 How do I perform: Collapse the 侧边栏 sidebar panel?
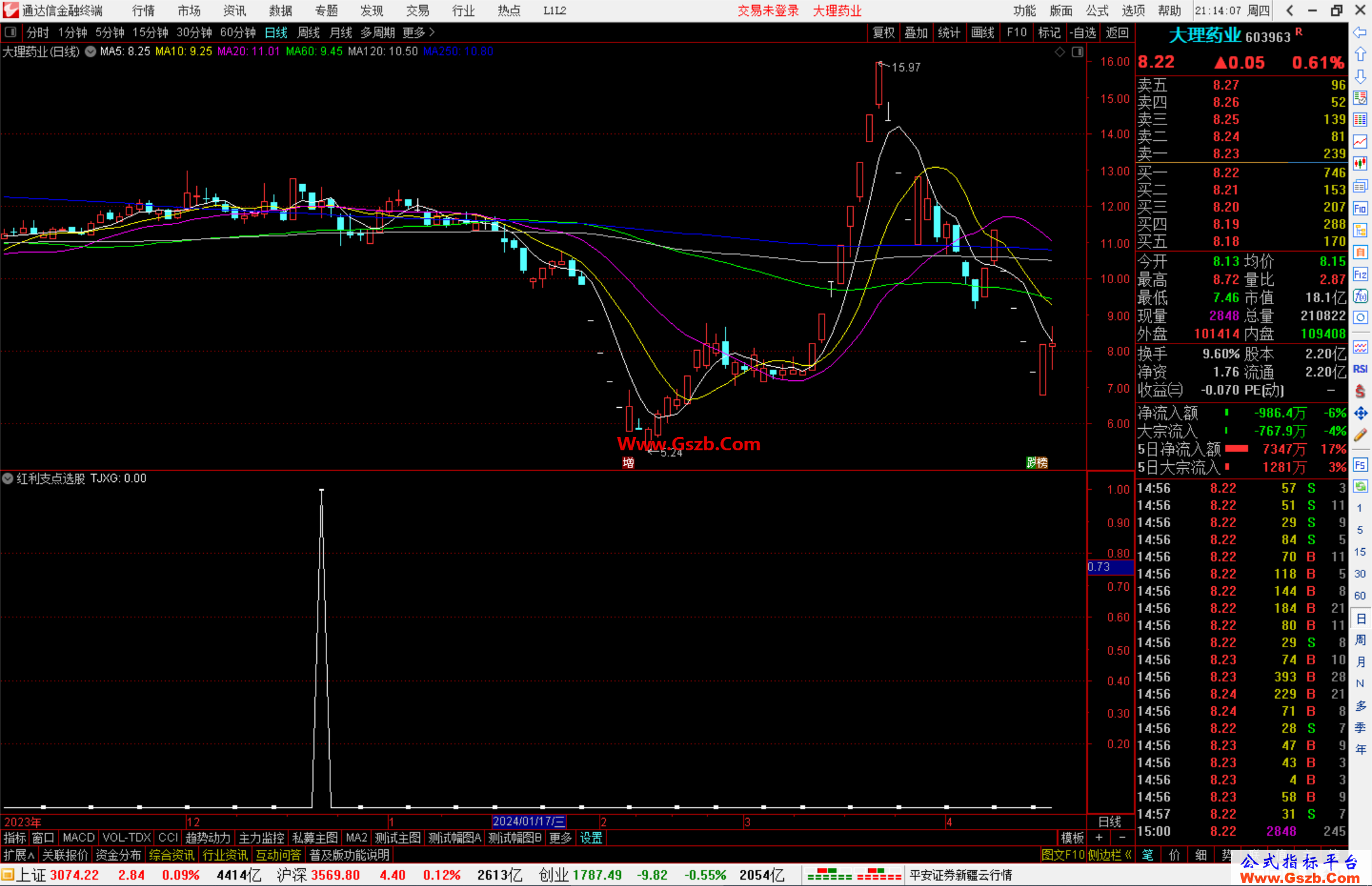[x=1110, y=855]
